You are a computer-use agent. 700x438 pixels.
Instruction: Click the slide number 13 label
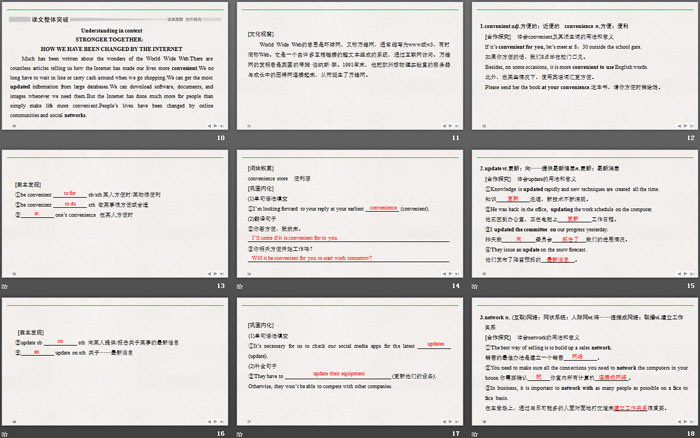tap(222, 286)
